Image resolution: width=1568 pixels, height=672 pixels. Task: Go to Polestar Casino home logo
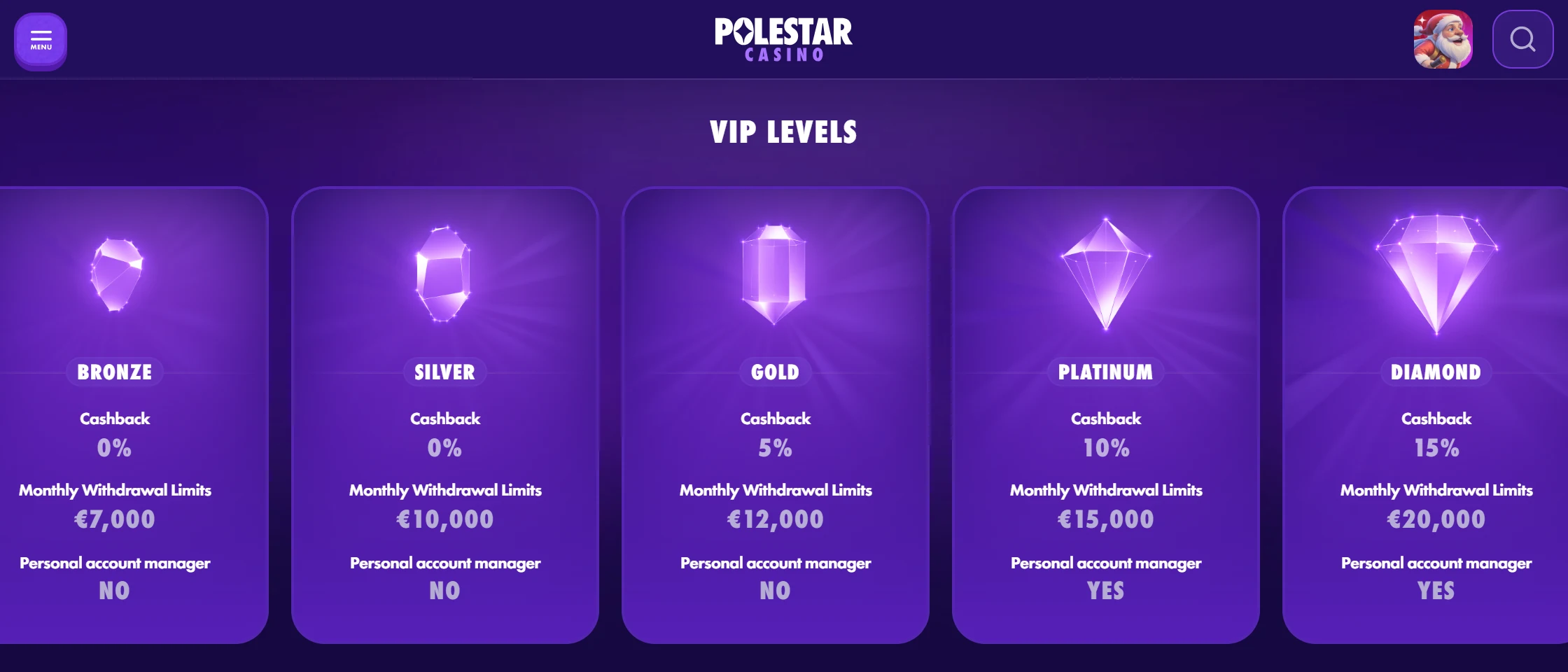click(783, 39)
